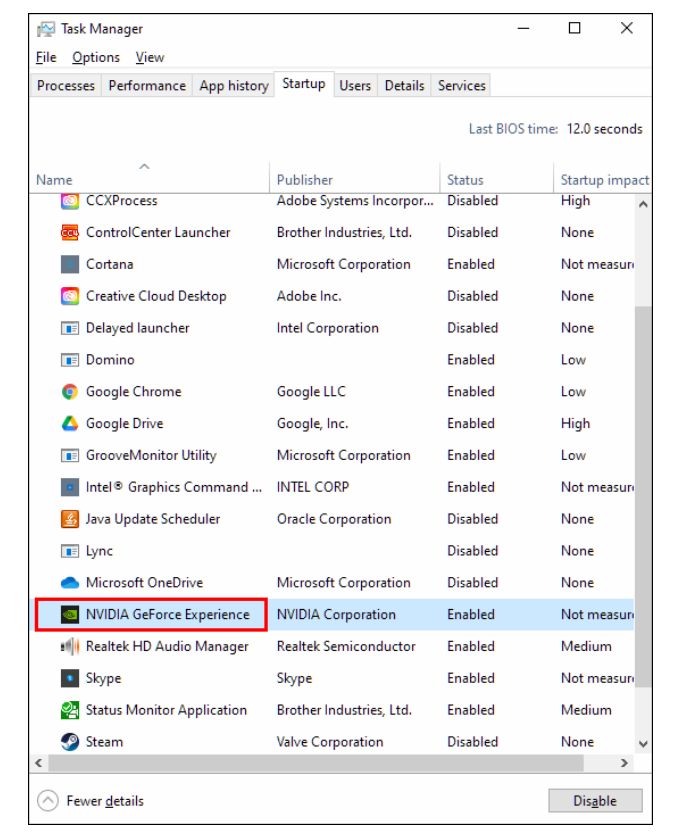The height and width of the screenshot is (838, 683).
Task: Collapse view with Fewer details chevron
Action: click(x=47, y=801)
